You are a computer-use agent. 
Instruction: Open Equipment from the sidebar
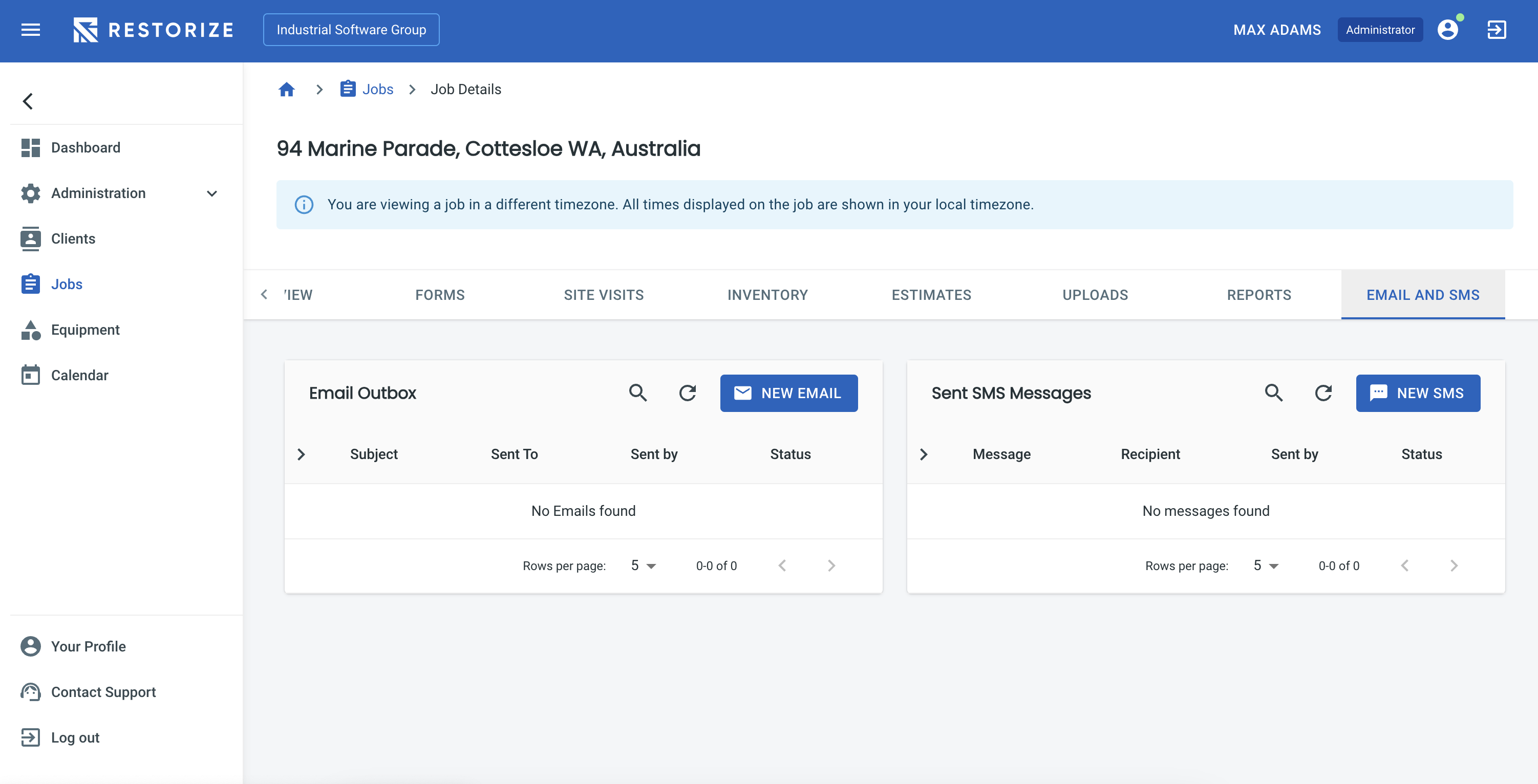point(86,330)
